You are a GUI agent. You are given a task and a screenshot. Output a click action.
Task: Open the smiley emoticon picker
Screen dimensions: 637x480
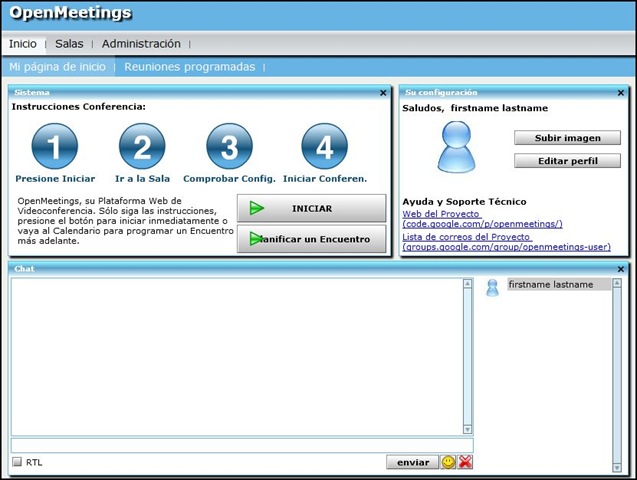coord(448,462)
